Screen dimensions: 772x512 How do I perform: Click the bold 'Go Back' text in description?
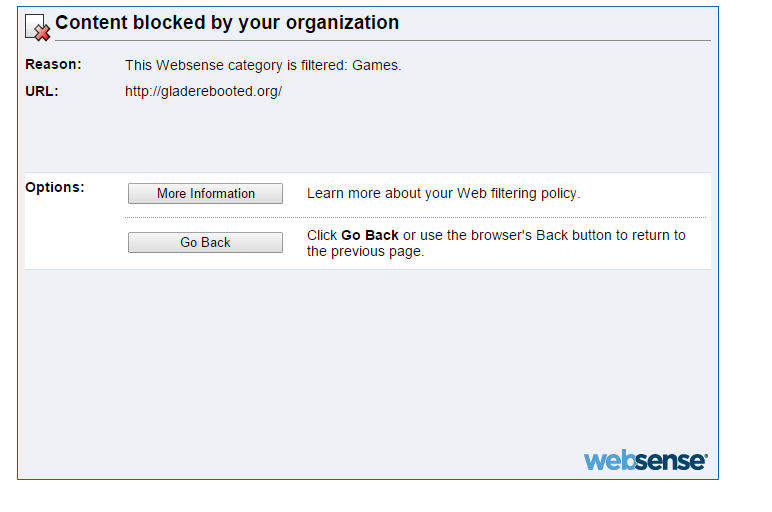click(370, 235)
